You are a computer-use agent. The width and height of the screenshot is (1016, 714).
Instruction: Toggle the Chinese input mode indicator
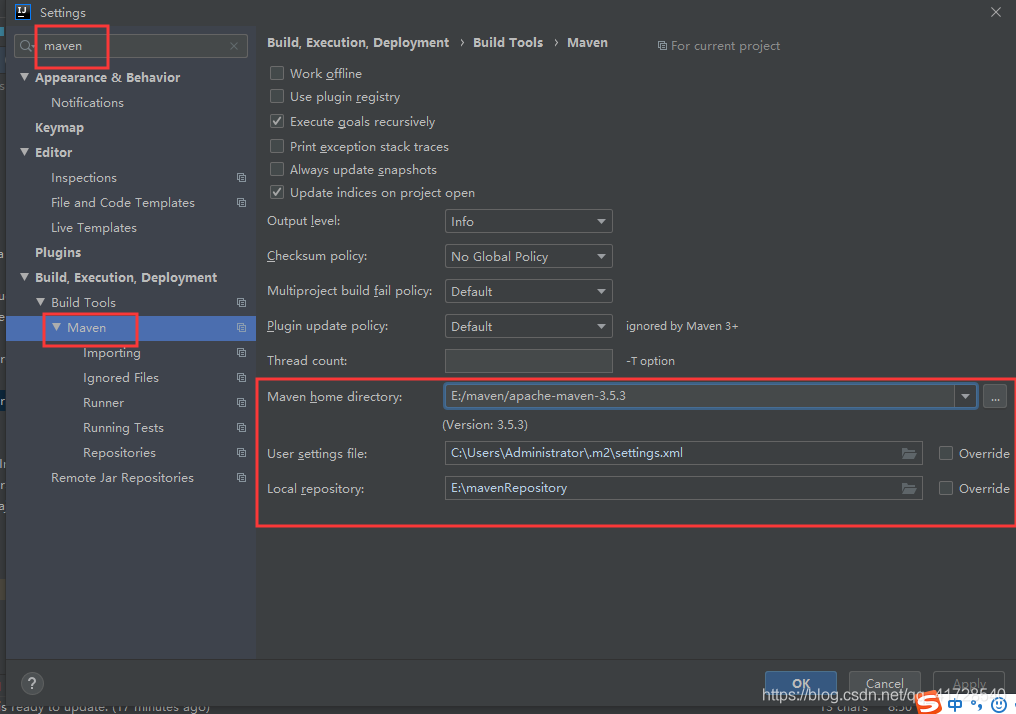(x=954, y=704)
